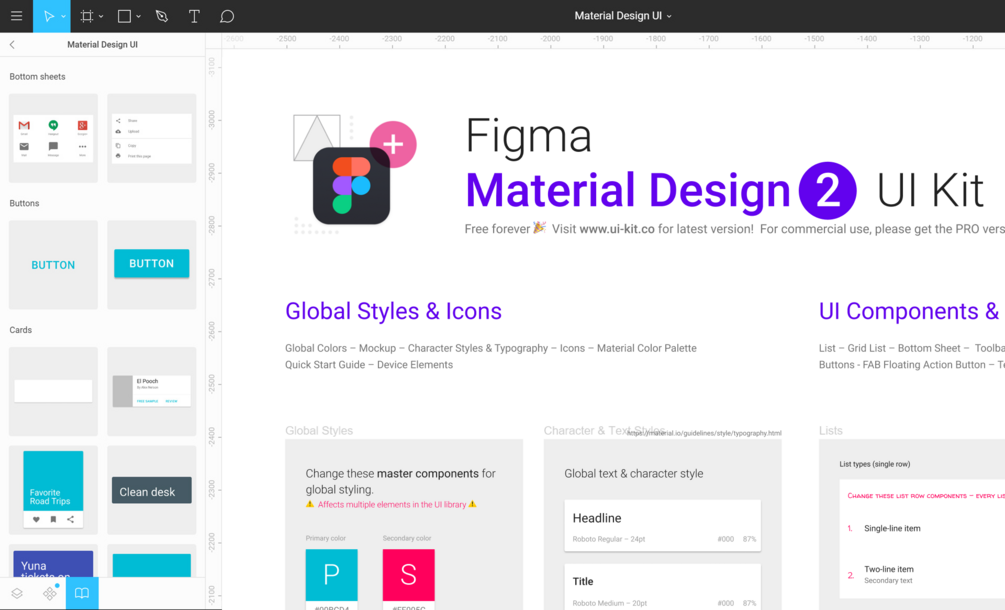Screen dimensions: 1005x610
Task: Expand the Frame tool dropdown arrow
Action: point(101,17)
